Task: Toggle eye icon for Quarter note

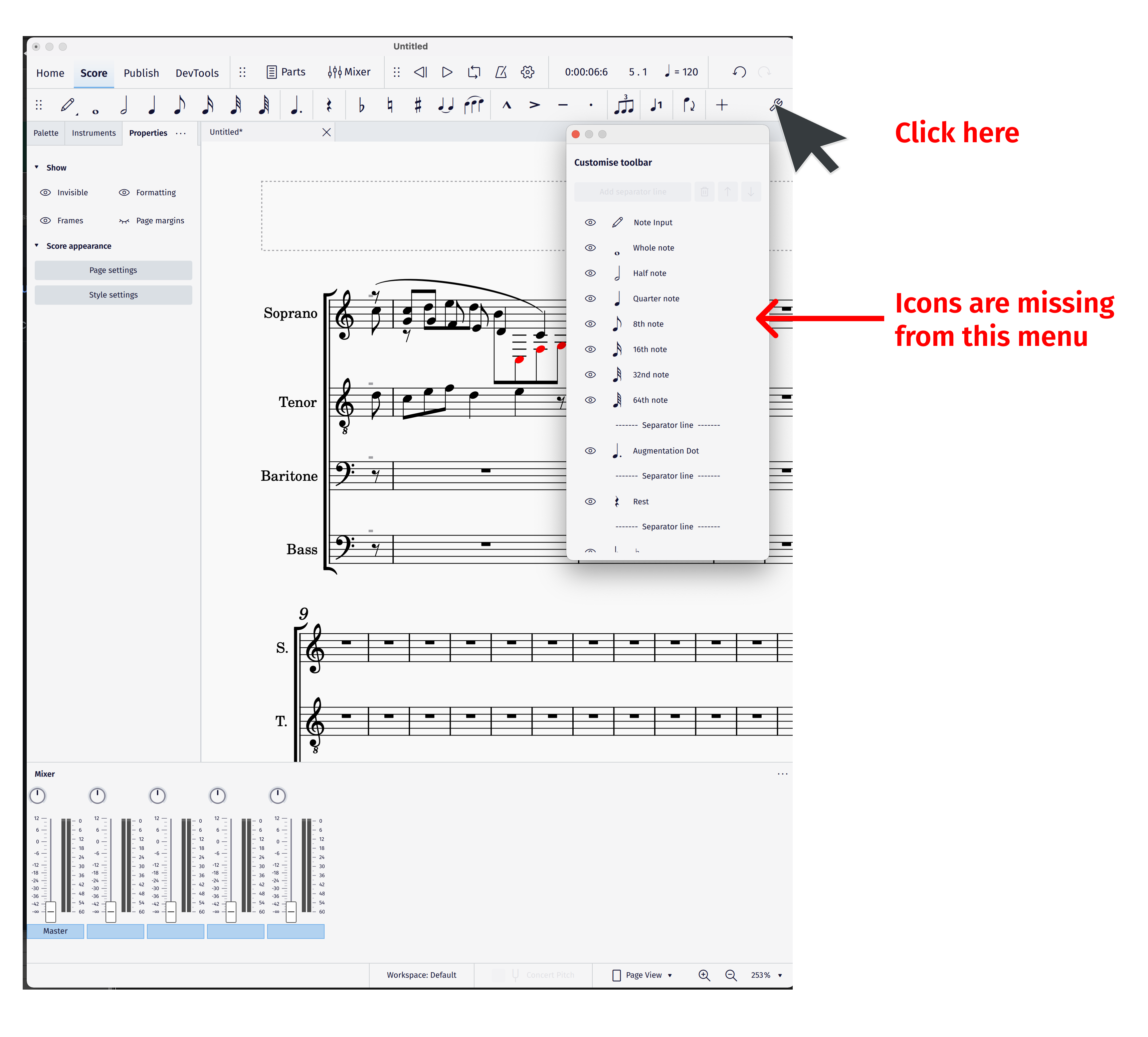Action: [590, 298]
